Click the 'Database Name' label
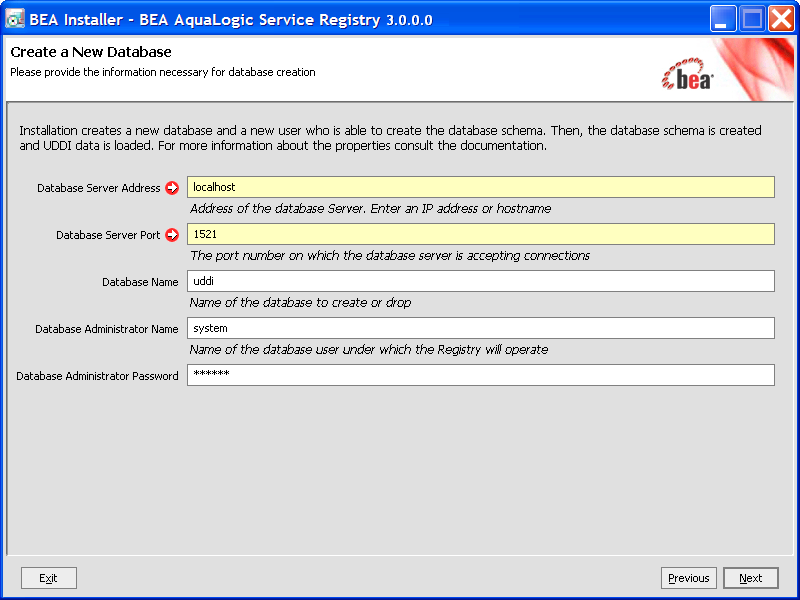This screenshot has height=600, width=800. click(140, 282)
